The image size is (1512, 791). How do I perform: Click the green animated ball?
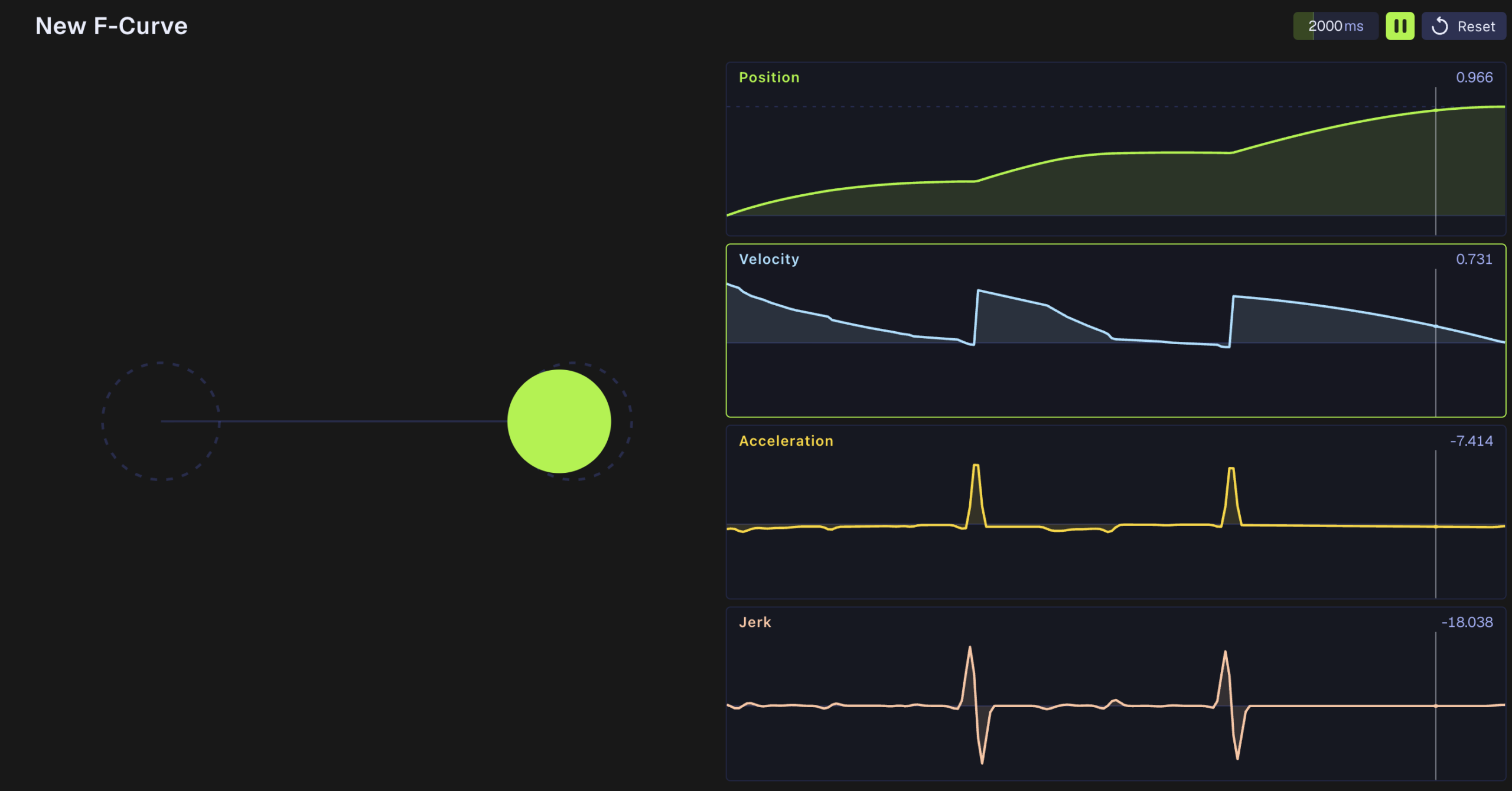tap(559, 421)
